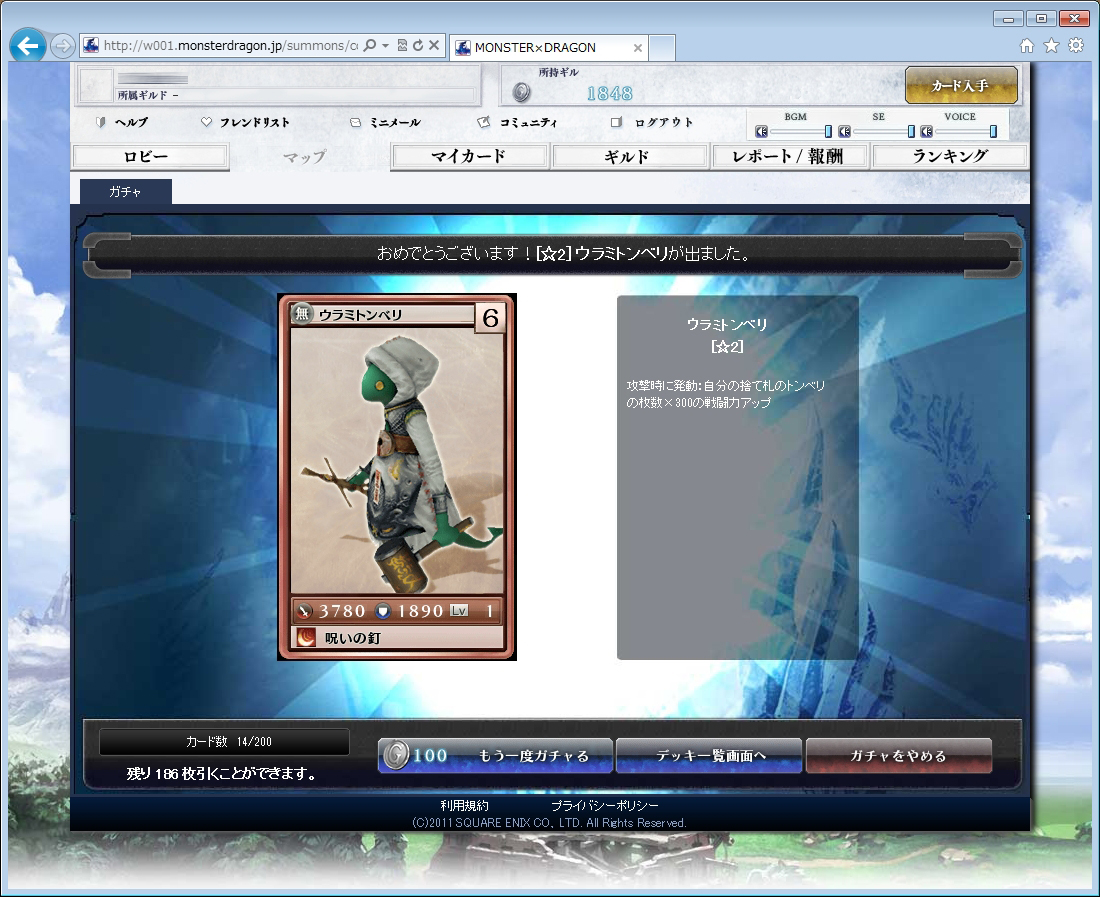Click the sword attack icon on the card
1100x897 pixels.
tap(304, 611)
